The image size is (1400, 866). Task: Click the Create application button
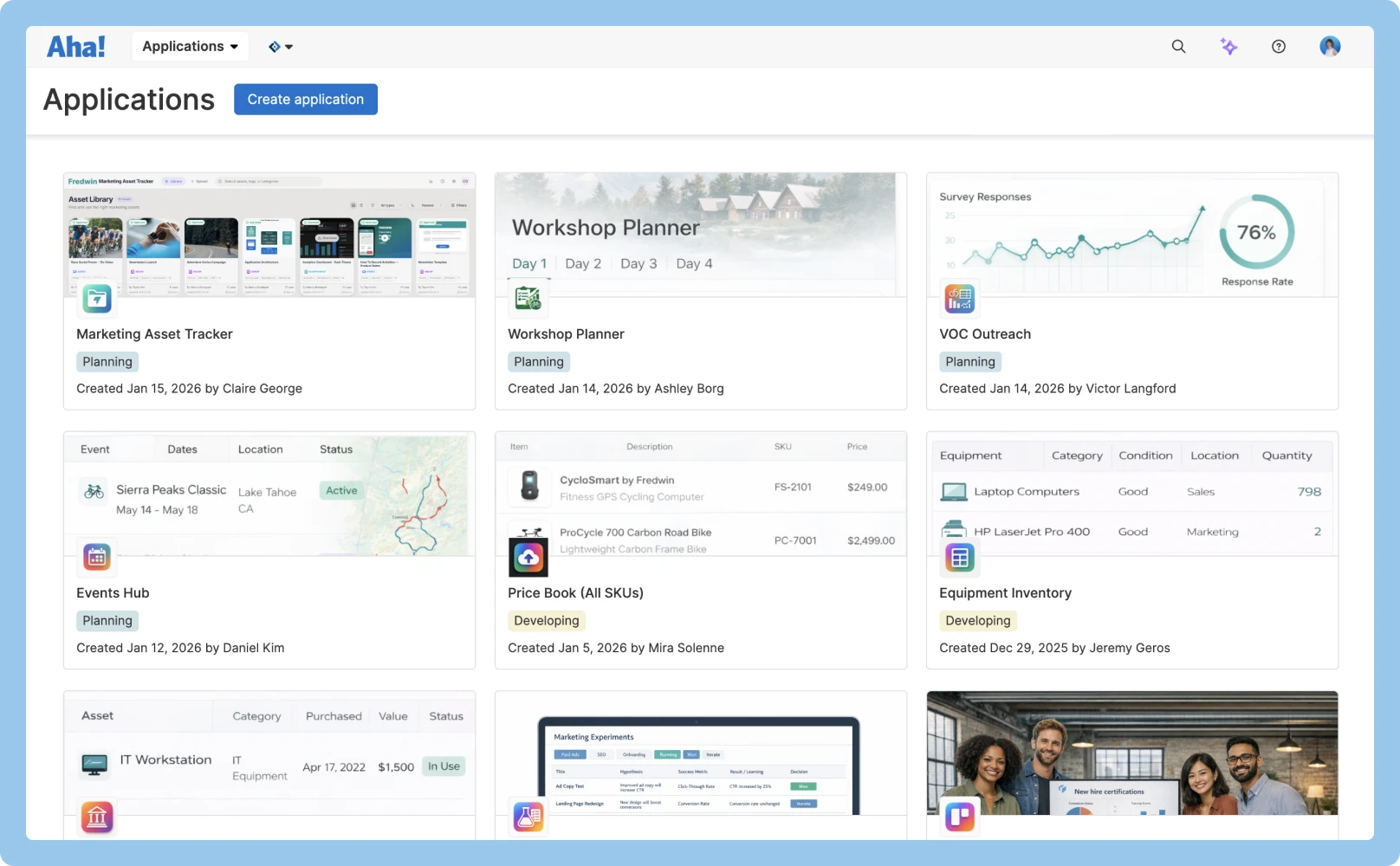click(305, 99)
